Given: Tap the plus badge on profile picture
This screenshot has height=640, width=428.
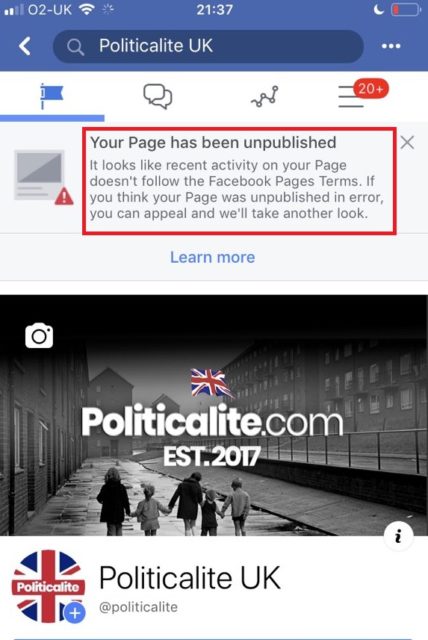Looking at the screenshot, I should click(75, 613).
